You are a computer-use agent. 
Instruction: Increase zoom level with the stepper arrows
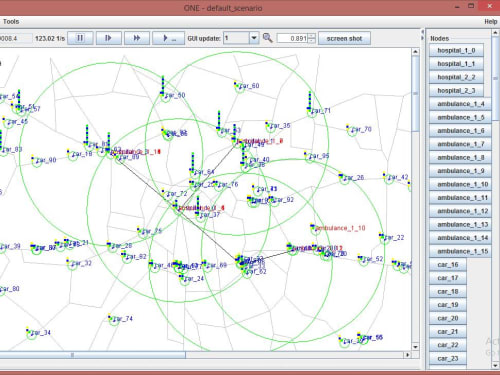point(311,36)
